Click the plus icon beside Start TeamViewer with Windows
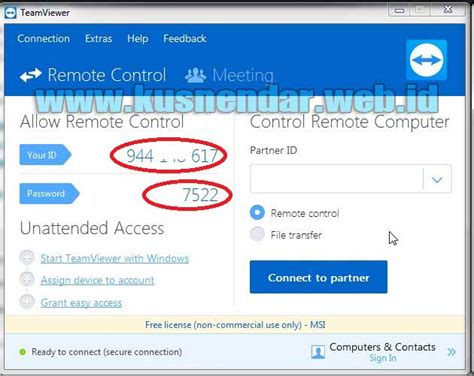This screenshot has width=474, height=376. click(27, 258)
